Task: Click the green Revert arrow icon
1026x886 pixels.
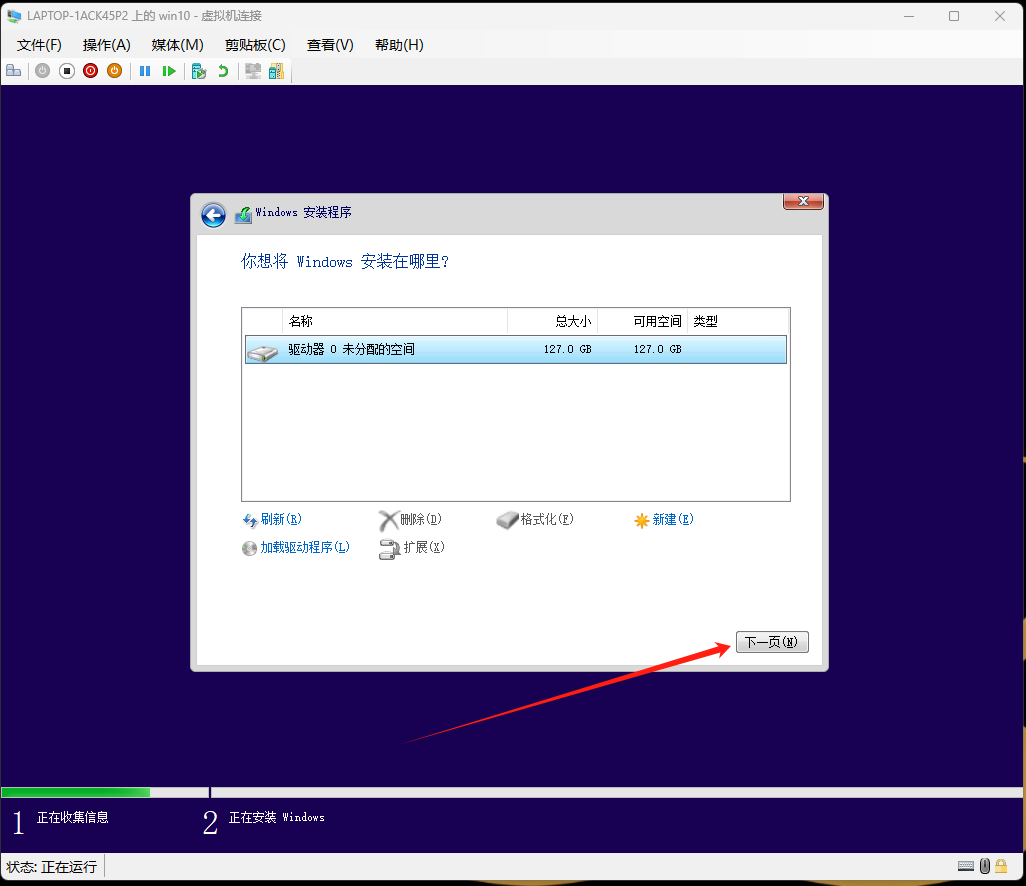Action: (223, 71)
